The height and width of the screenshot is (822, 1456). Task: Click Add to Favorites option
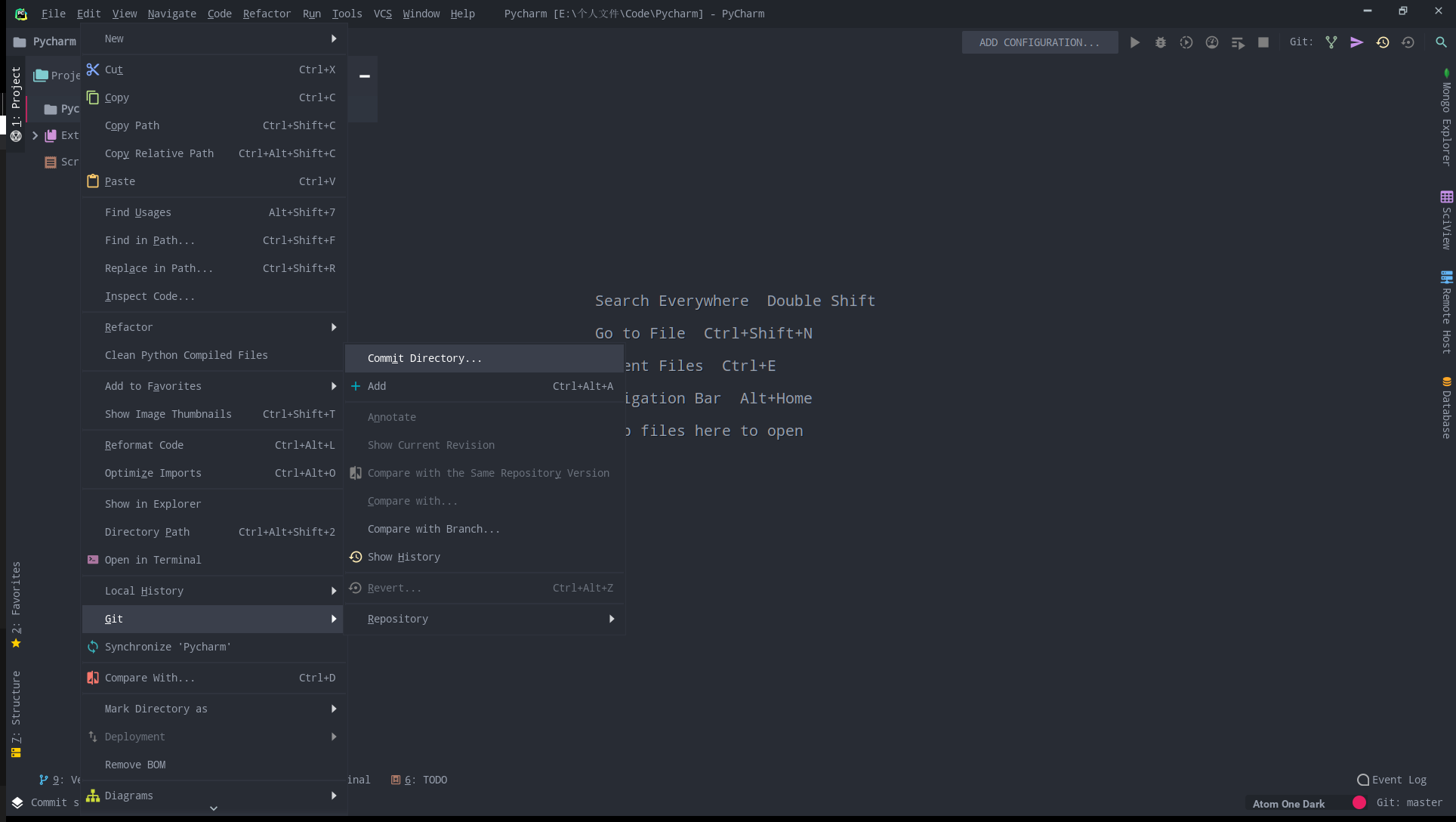(x=153, y=386)
